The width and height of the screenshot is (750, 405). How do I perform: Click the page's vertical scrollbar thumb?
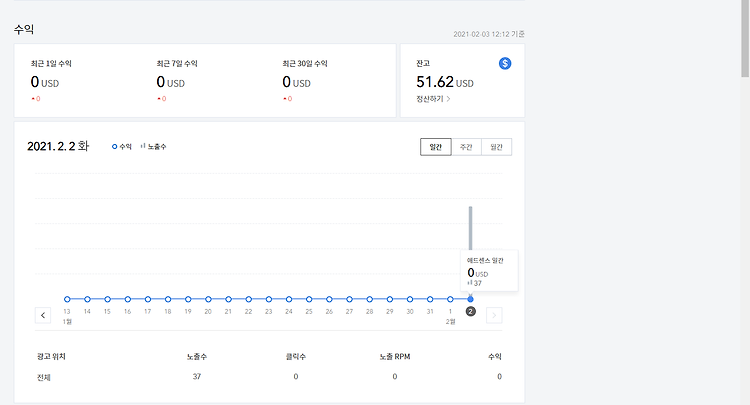pyautogui.click(x=745, y=38)
